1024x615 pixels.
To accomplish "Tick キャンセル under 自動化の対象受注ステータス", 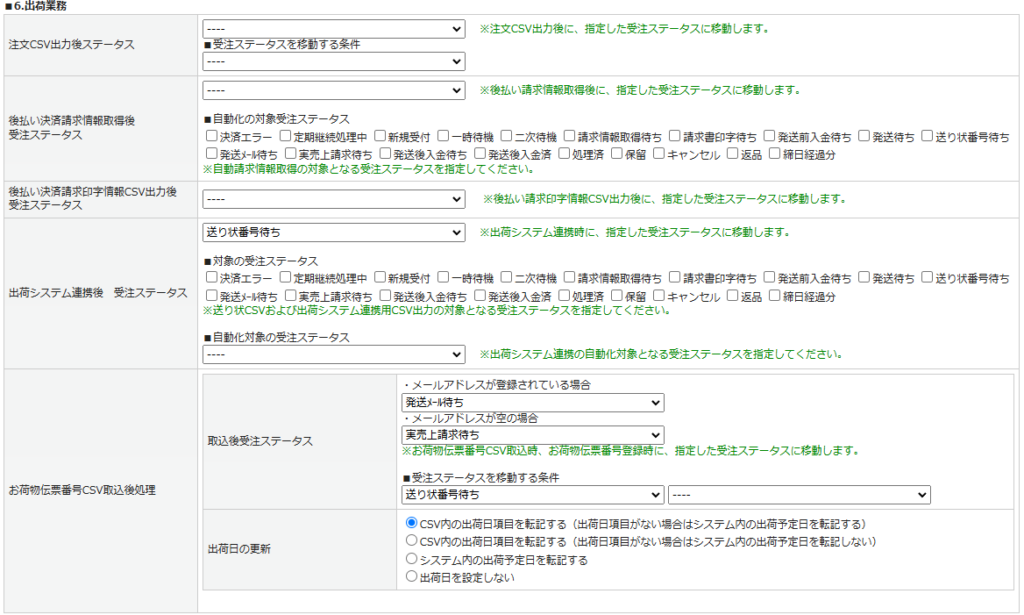I will click(659, 153).
